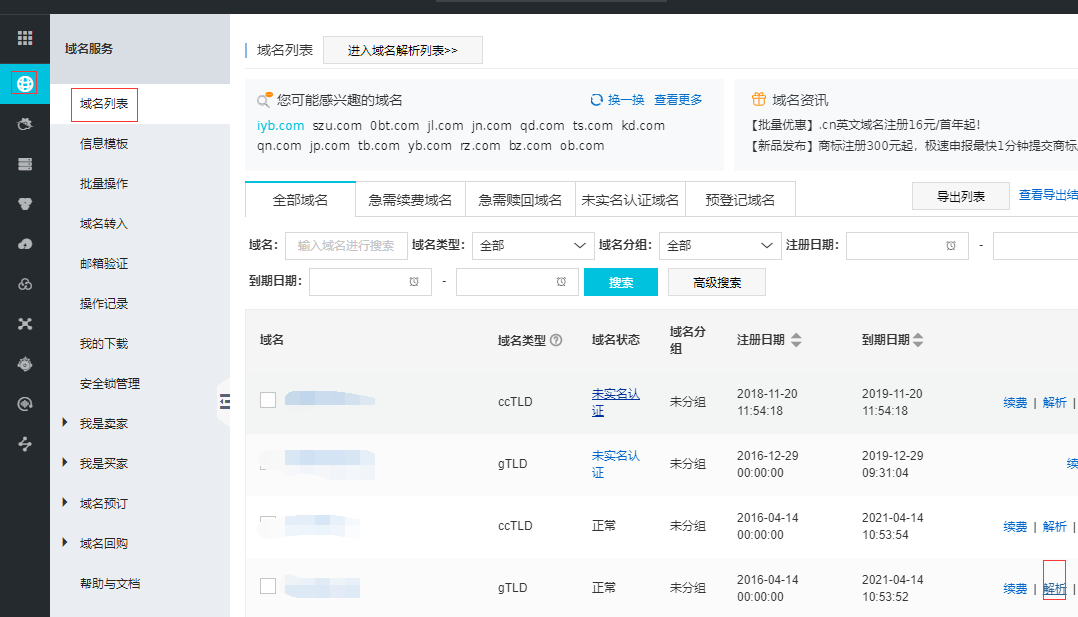Screen dimensions: 1078x617
Task: Open suggested domain szu.com
Action: 337,126
